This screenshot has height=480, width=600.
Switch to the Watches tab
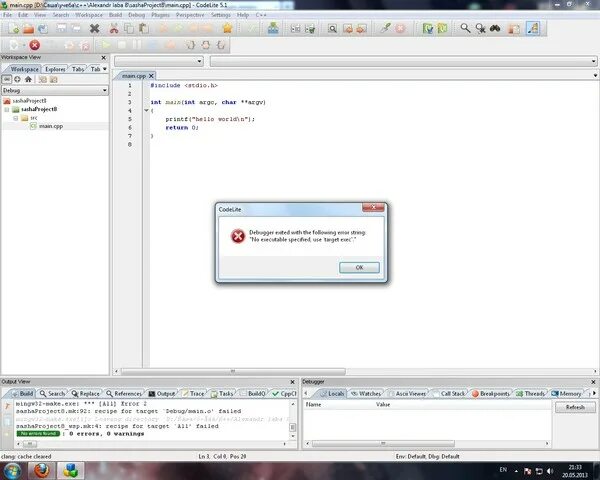click(x=366, y=393)
